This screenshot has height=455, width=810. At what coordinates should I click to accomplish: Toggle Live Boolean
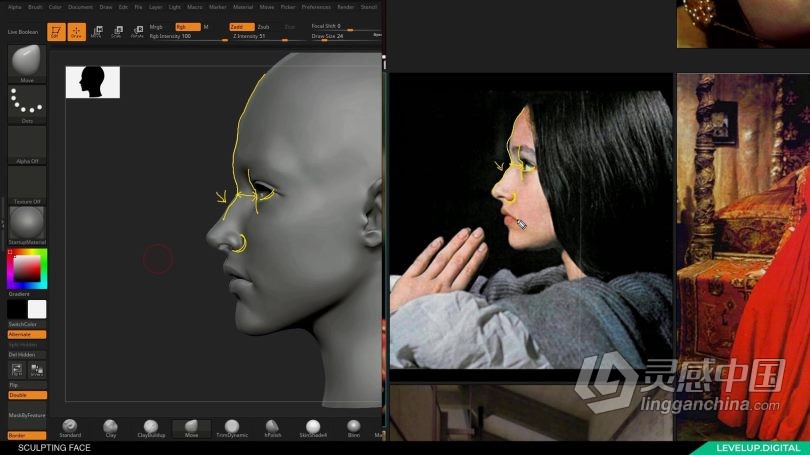coord(23,32)
